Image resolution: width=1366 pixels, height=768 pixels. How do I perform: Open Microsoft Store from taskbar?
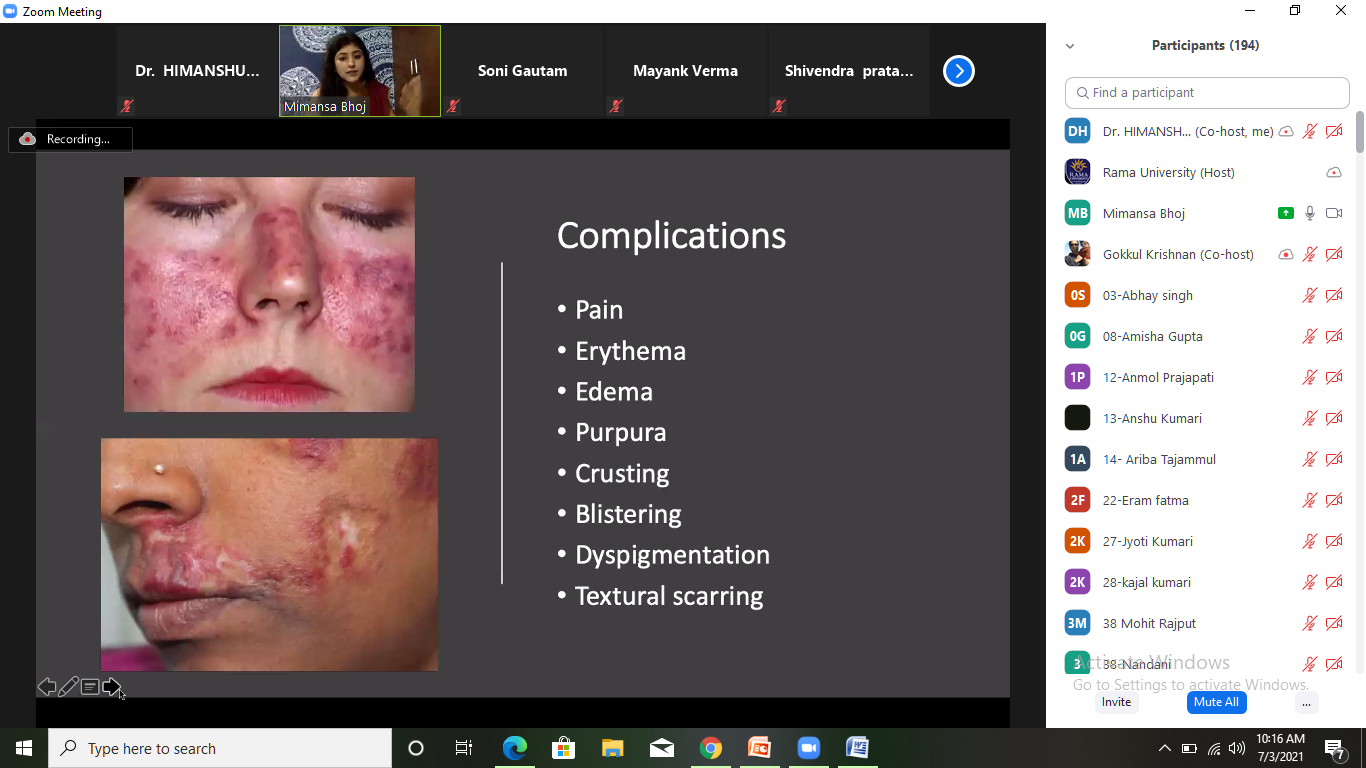click(x=563, y=748)
